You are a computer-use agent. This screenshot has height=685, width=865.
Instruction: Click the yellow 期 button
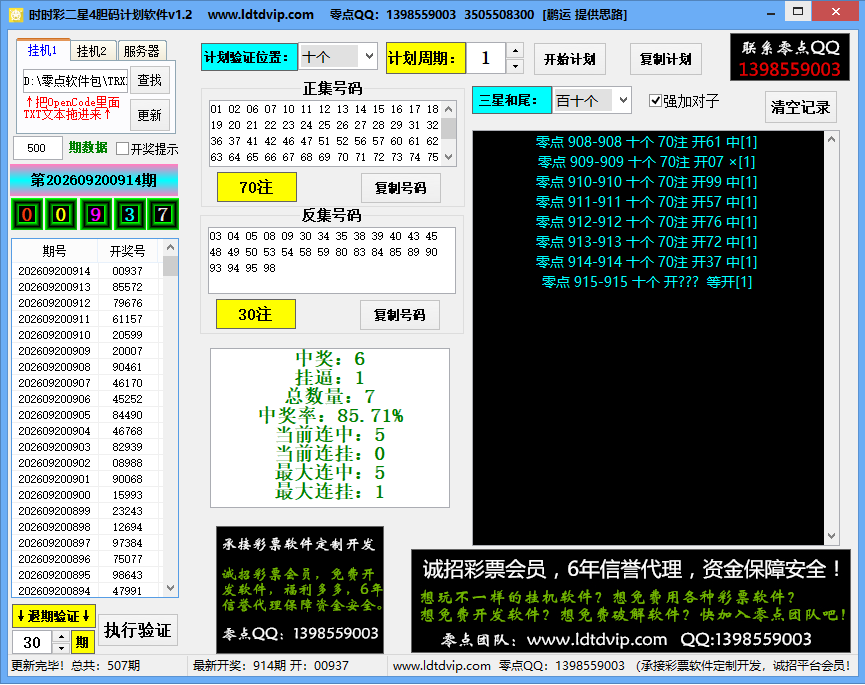point(82,643)
